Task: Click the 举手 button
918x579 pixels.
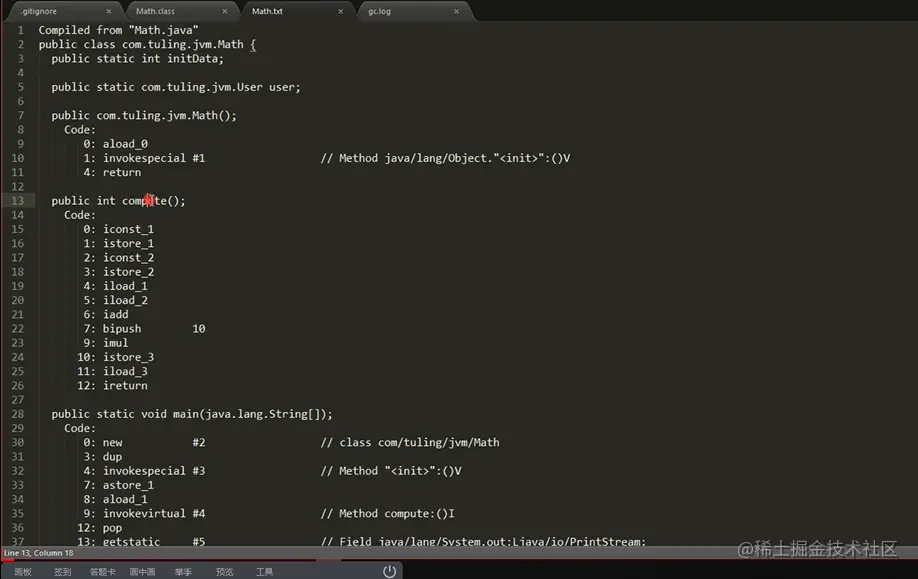Action: (x=183, y=572)
